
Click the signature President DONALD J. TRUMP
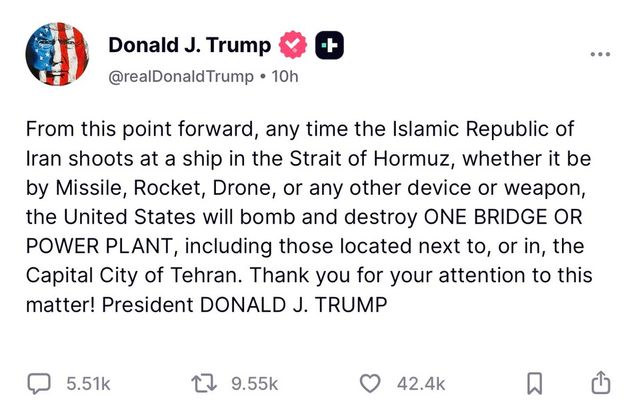244,305
